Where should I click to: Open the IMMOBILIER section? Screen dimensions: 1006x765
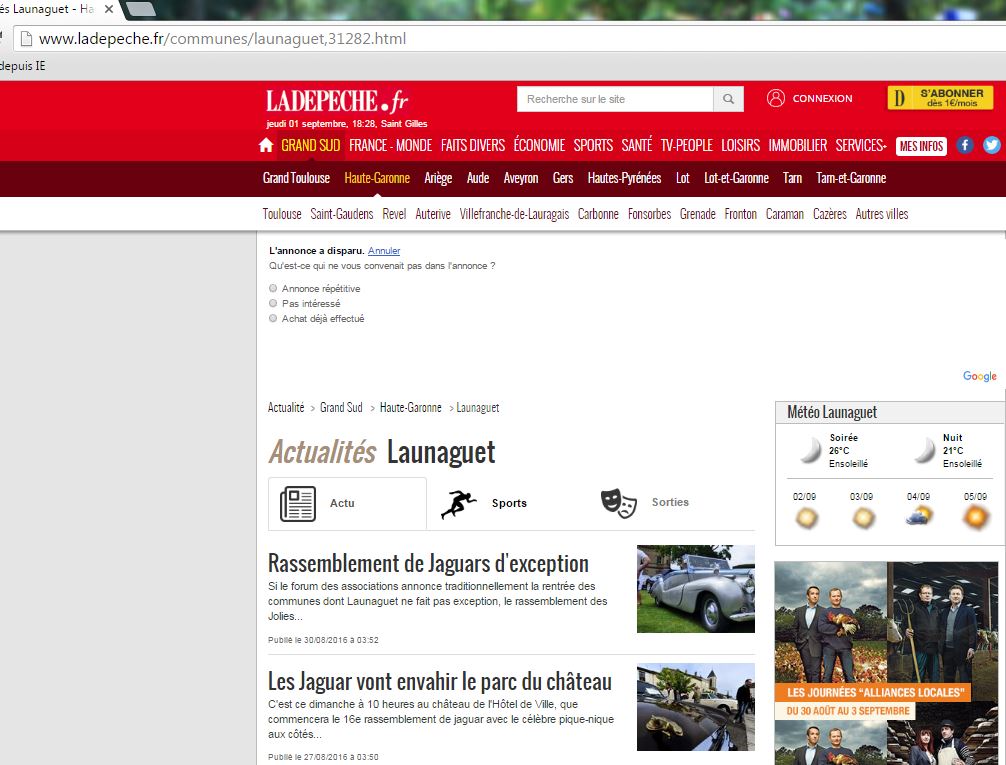tap(797, 146)
